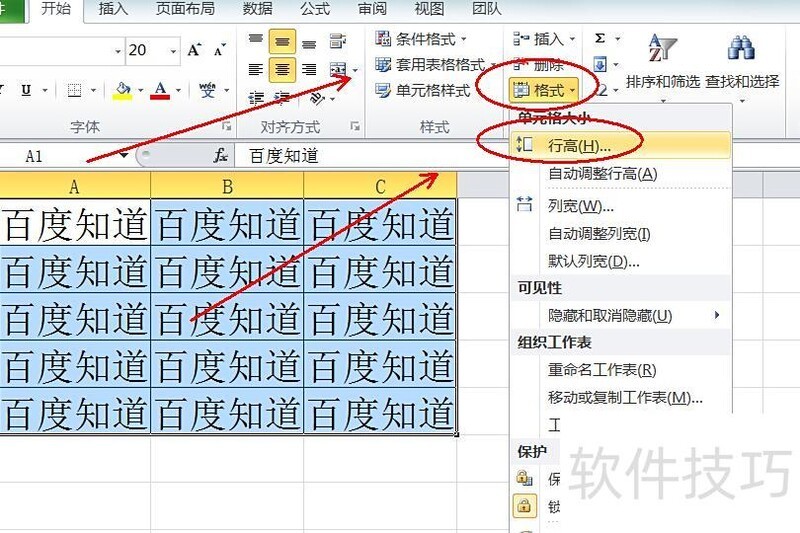Click the merge and center icon
Viewport: 800px width, 533px height.
tap(338, 69)
